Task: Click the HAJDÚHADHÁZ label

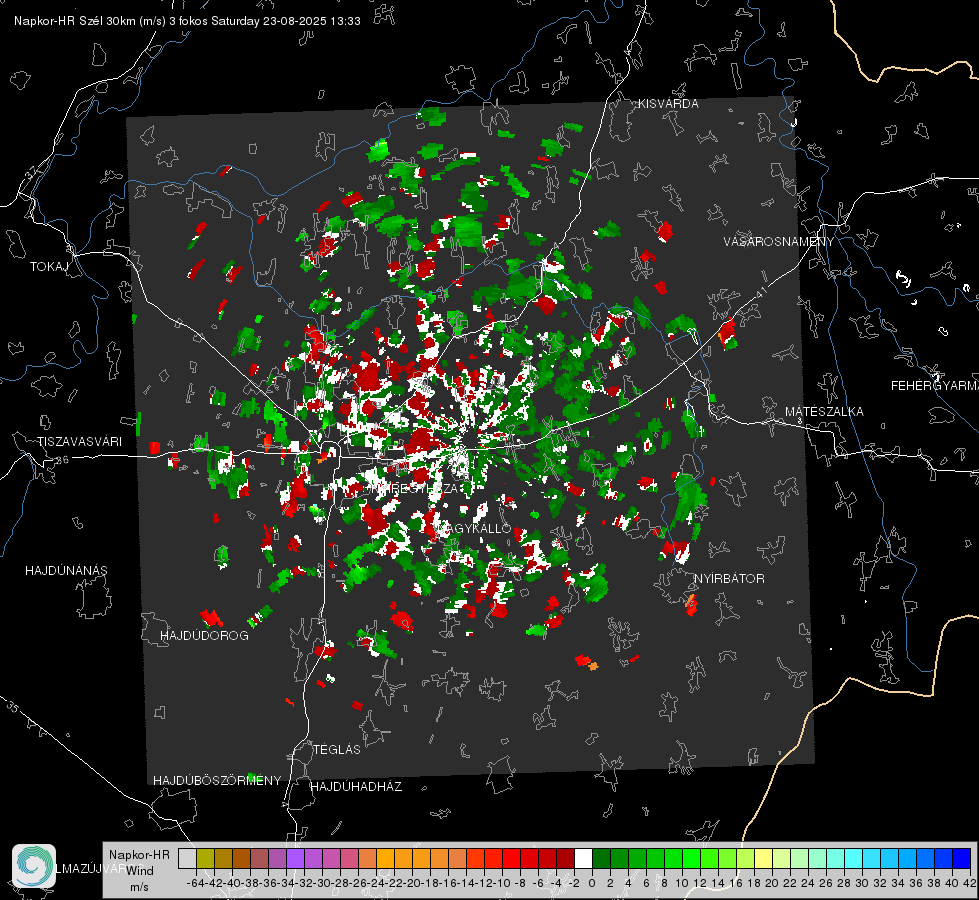Action: pyautogui.click(x=356, y=786)
